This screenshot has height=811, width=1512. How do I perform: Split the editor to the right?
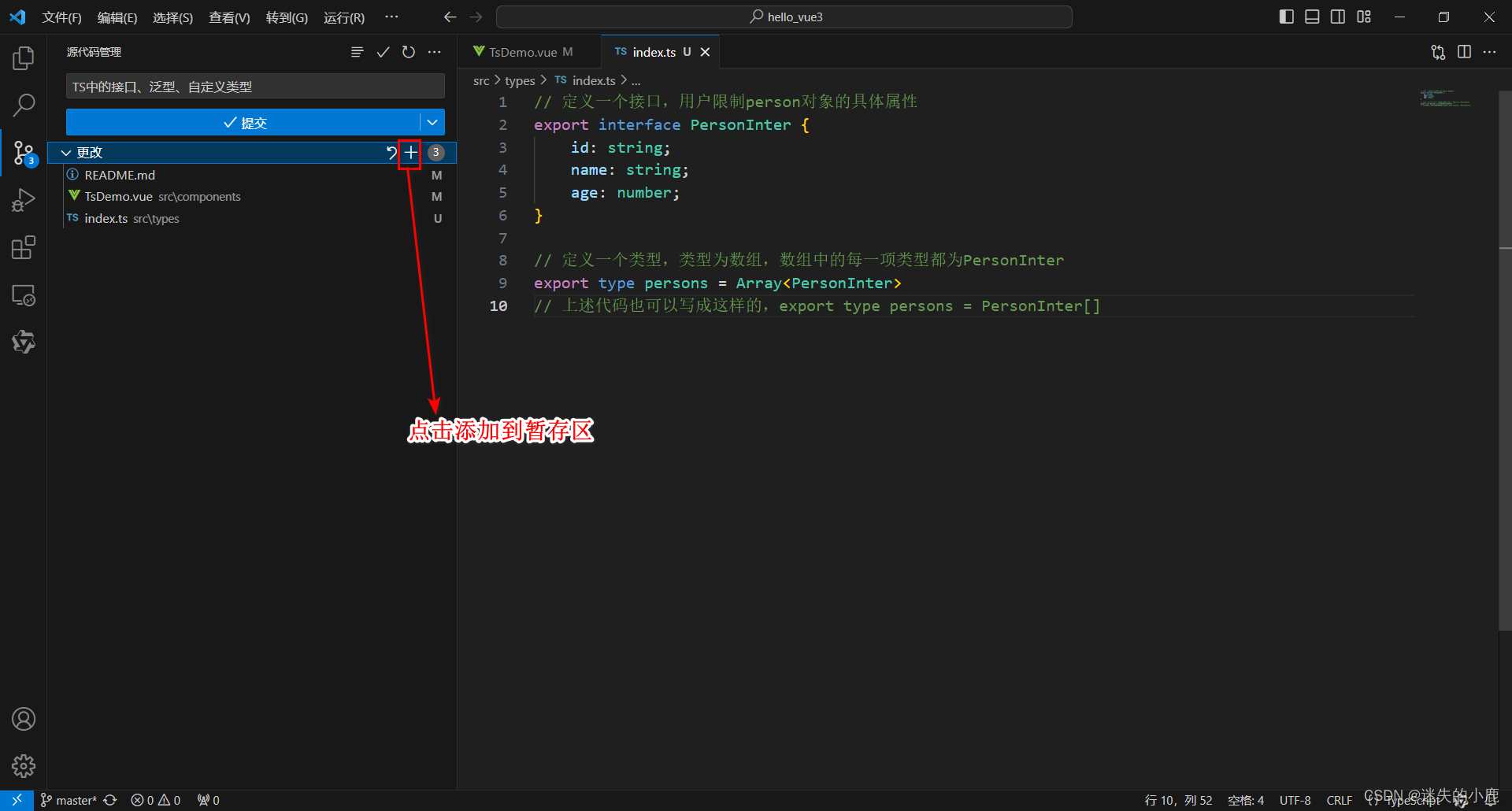(x=1464, y=52)
